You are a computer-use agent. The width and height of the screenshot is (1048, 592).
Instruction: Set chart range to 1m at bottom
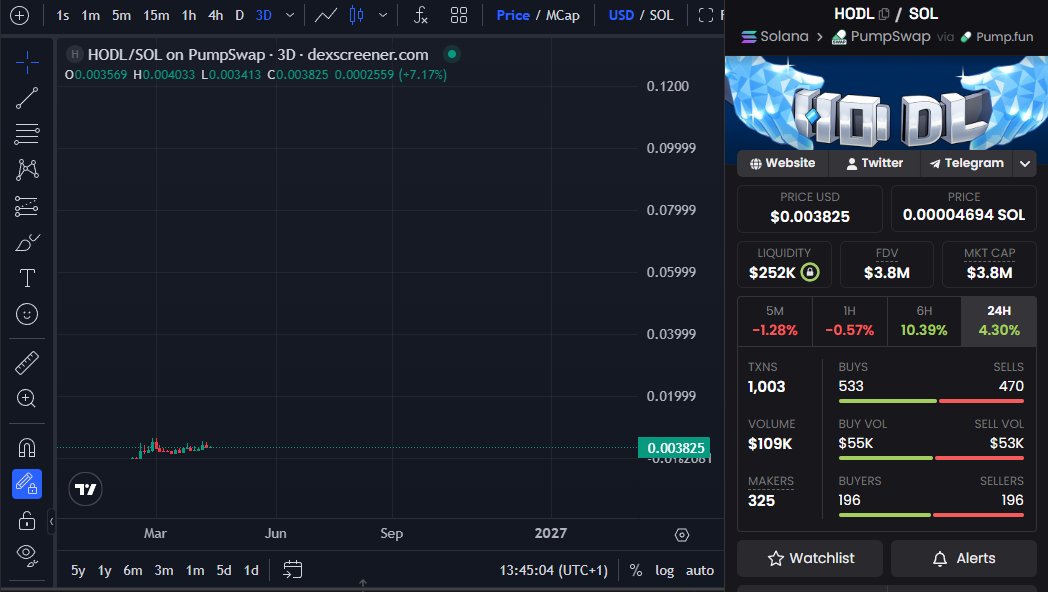click(x=194, y=571)
